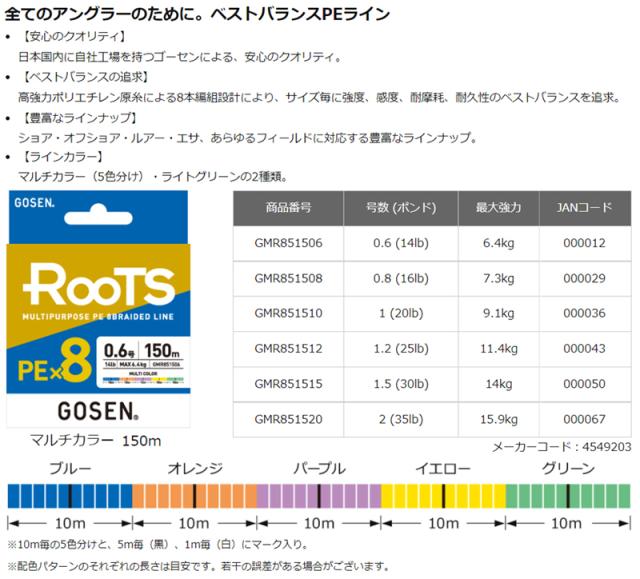
Task: Click the ROOTS PE×8 product package image
Action: pyautogui.click(x=98, y=309)
